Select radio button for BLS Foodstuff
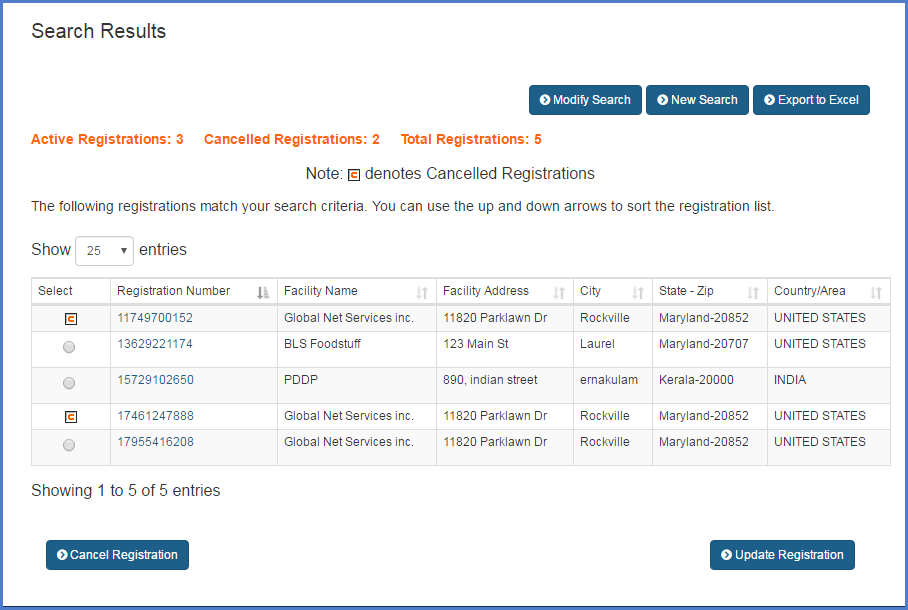The image size is (908, 610). pos(69,347)
